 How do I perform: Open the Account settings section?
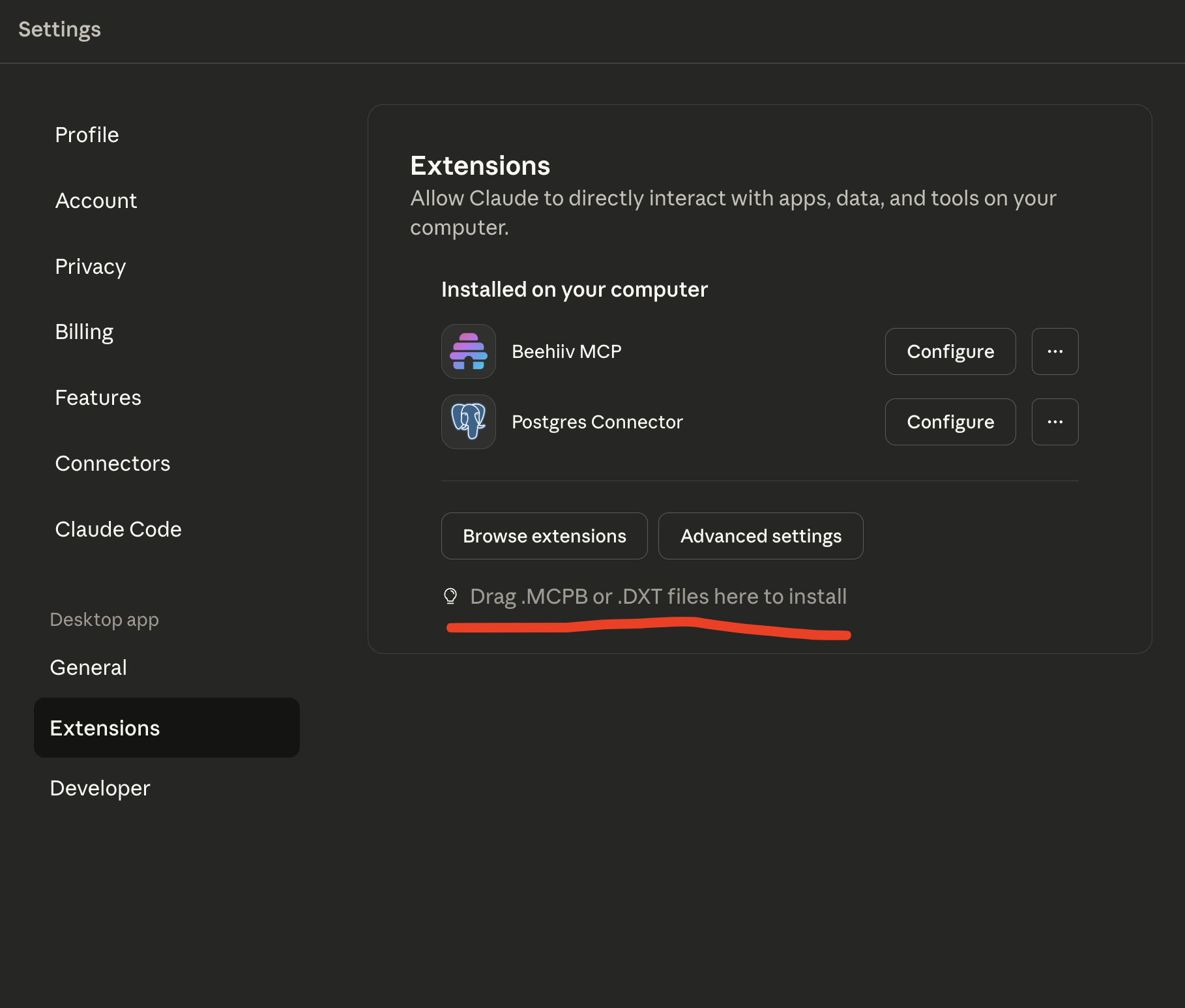[96, 201]
